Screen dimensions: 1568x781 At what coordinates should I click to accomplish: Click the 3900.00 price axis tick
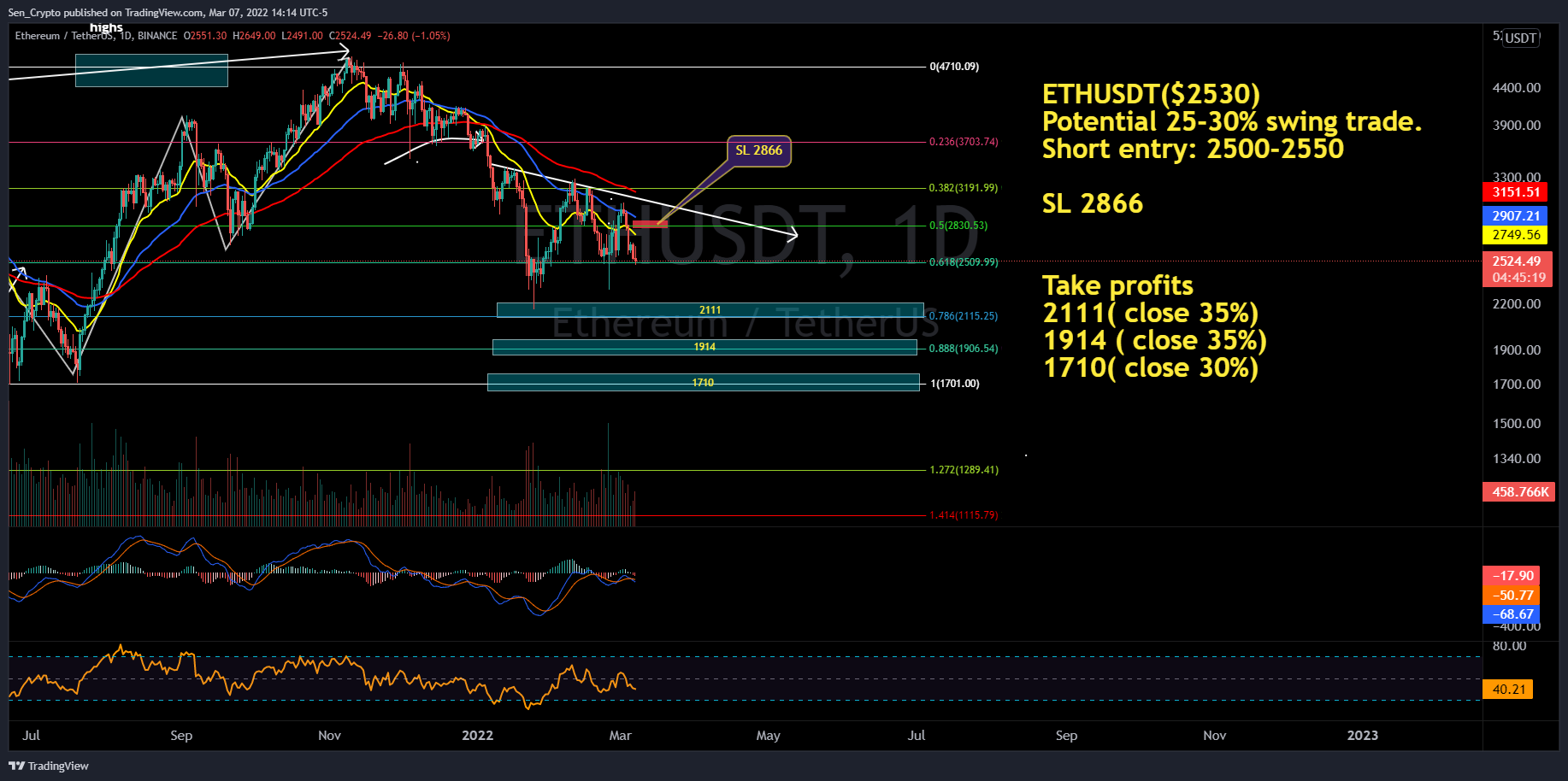[x=1517, y=126]
